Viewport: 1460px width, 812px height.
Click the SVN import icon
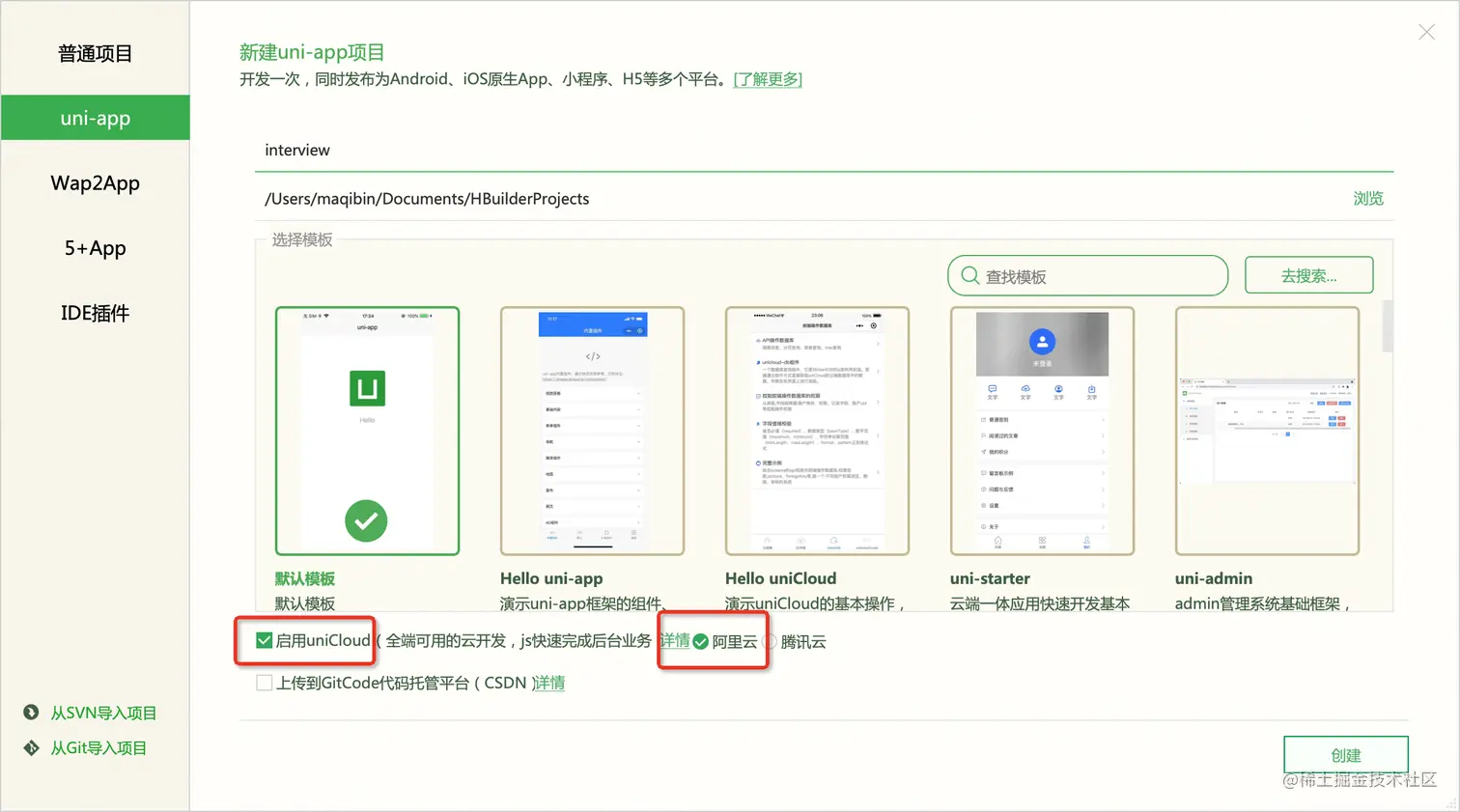coord(31,713)
